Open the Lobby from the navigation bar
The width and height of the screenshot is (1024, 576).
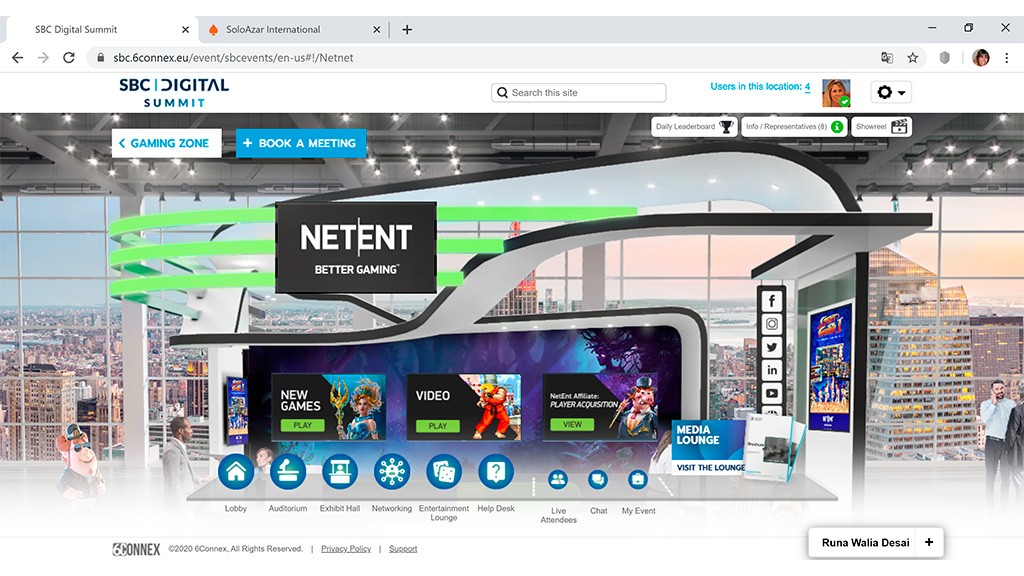(x=236, y=471)
